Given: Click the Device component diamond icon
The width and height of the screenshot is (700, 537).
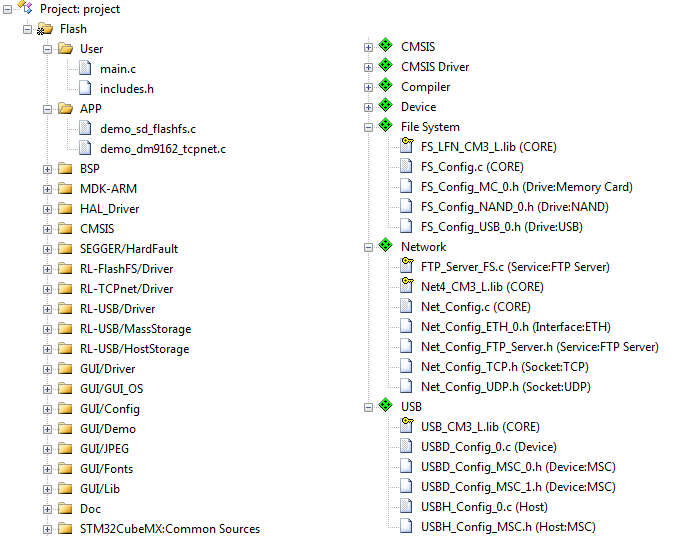Looking at the screenshot, I should (386, 105).
